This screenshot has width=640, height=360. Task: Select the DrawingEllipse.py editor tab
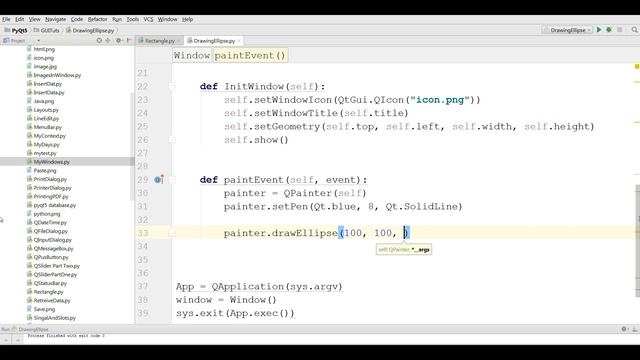[214, 41]
